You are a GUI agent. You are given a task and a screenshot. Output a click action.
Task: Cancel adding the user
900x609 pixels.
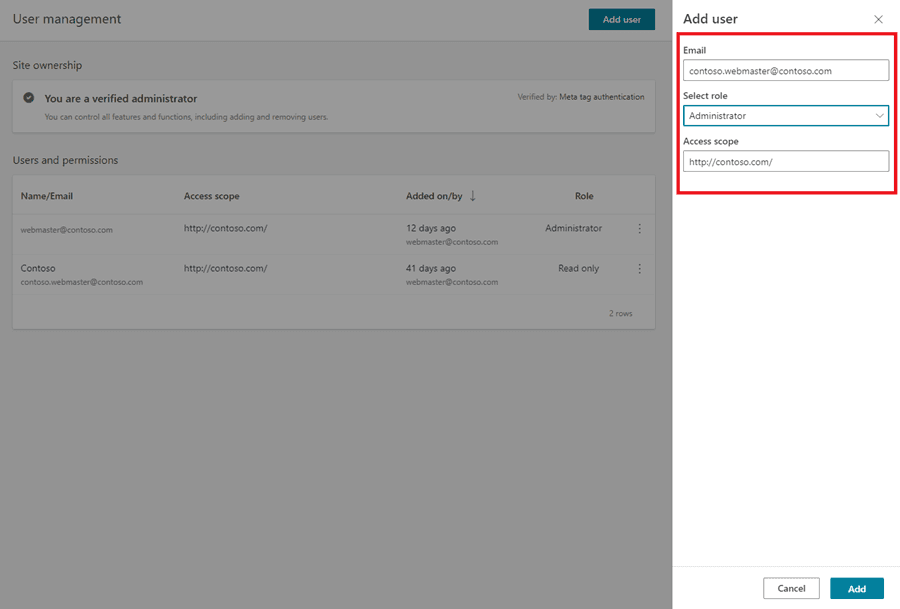click(791, 588)
